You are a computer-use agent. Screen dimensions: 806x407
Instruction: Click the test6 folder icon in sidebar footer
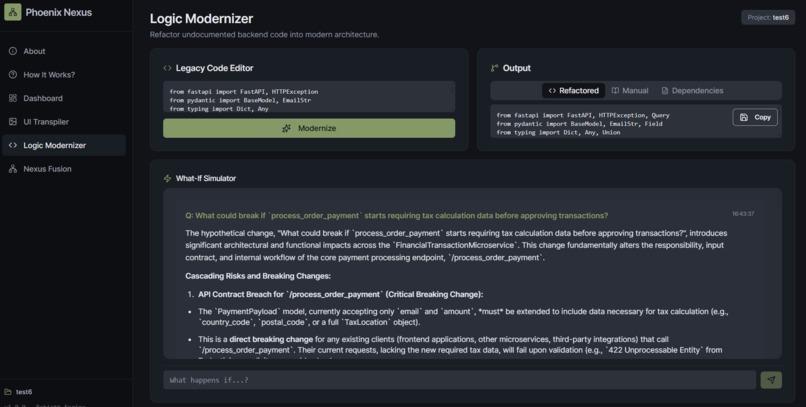point(8,392)
